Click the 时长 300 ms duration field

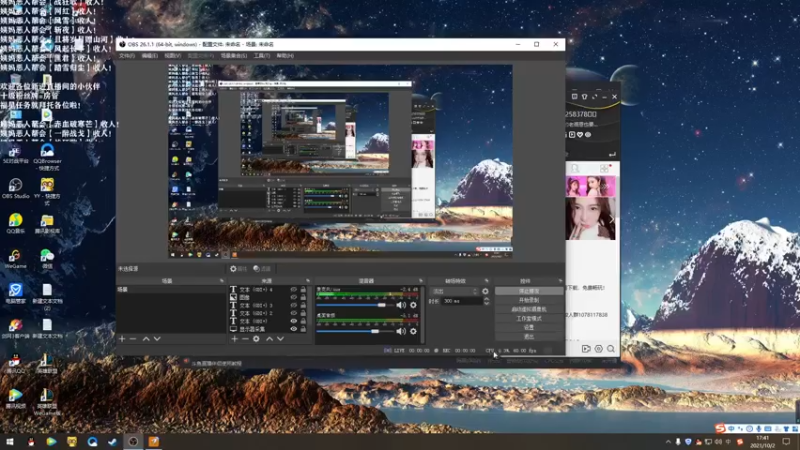point(462,301)
